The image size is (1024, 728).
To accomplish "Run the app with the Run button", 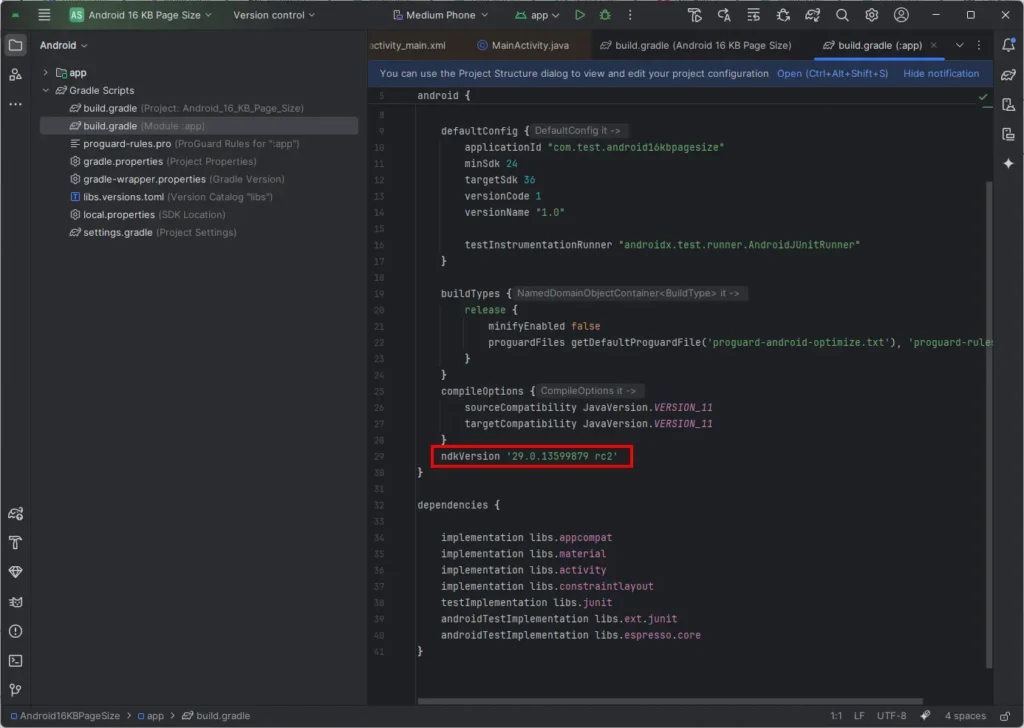I will click(579, 14).
